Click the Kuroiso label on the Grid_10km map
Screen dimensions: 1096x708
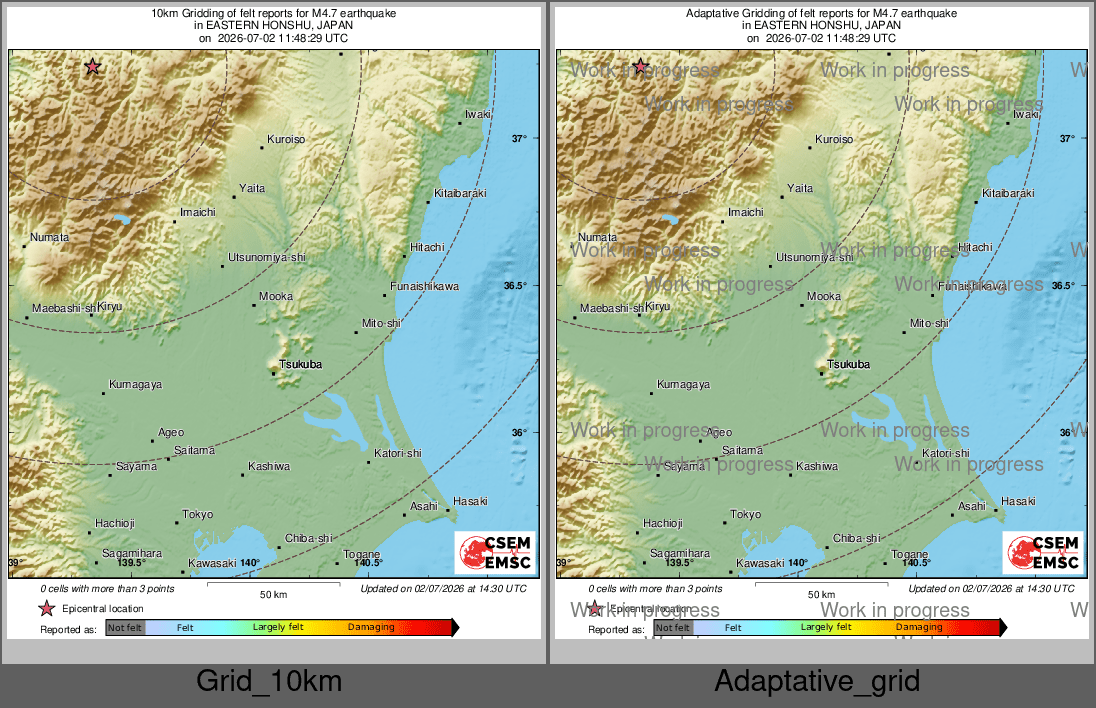click(x=286, y=139)
